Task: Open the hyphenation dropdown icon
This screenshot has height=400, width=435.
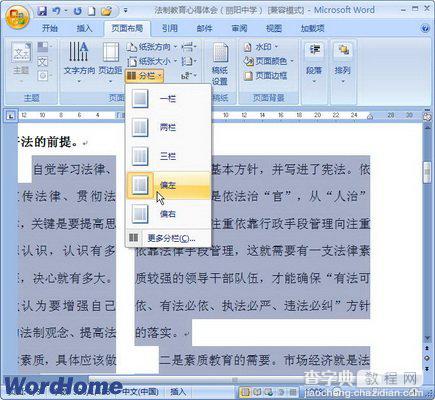Action: (189, 76)
